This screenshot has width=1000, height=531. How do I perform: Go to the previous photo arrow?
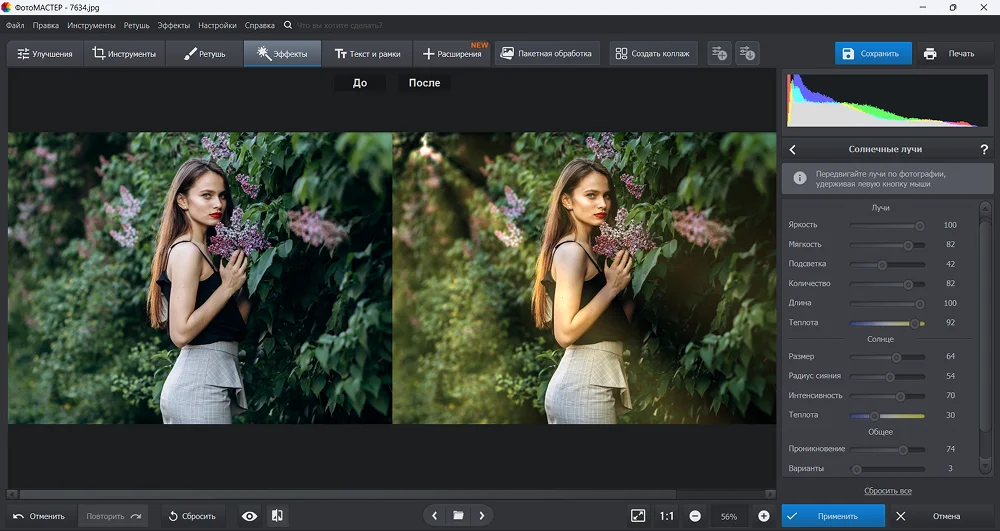coord(434,516)
